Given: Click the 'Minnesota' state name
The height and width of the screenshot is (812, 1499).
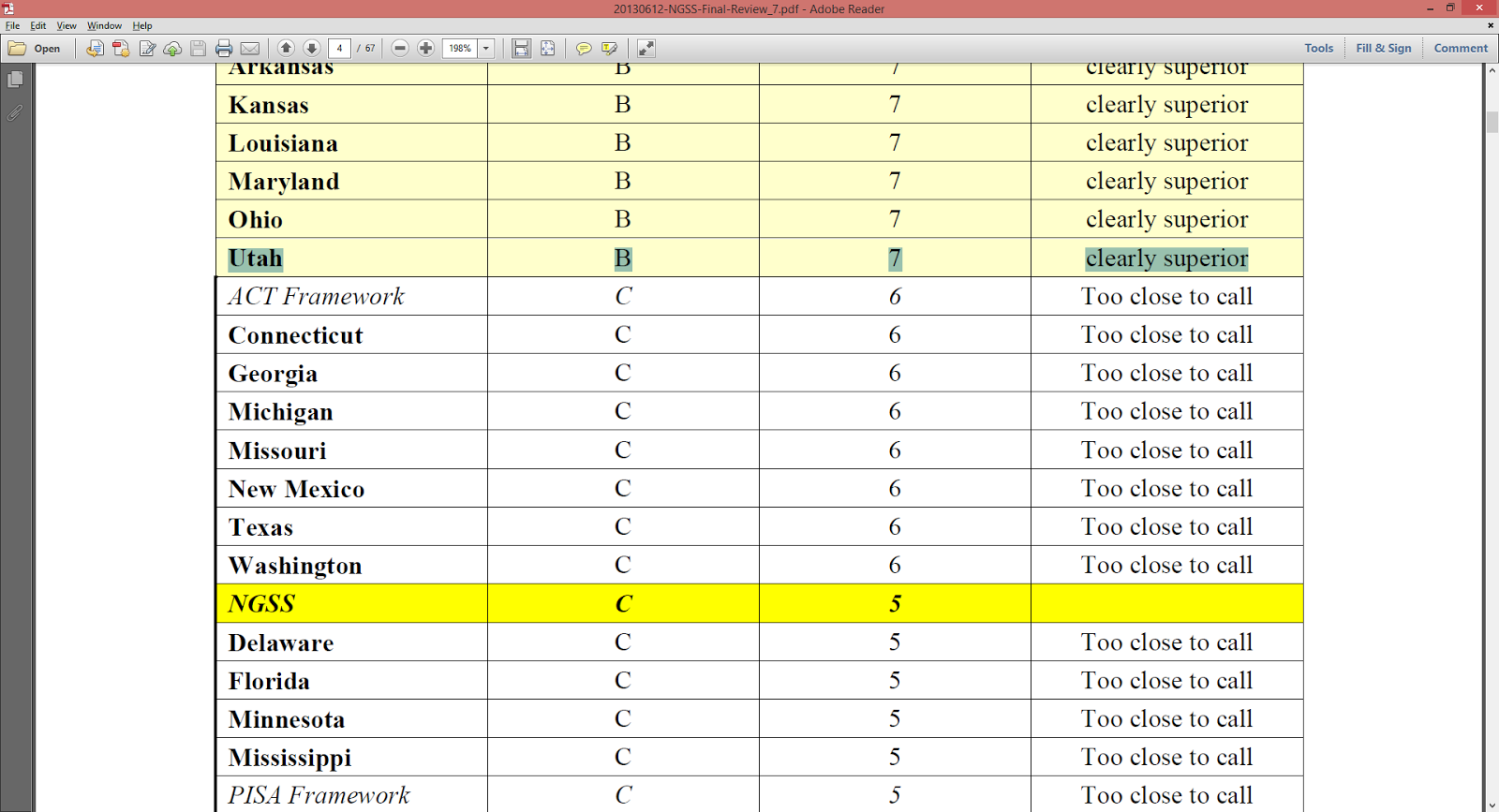Looking at the screenshot, I should [287, 719].
